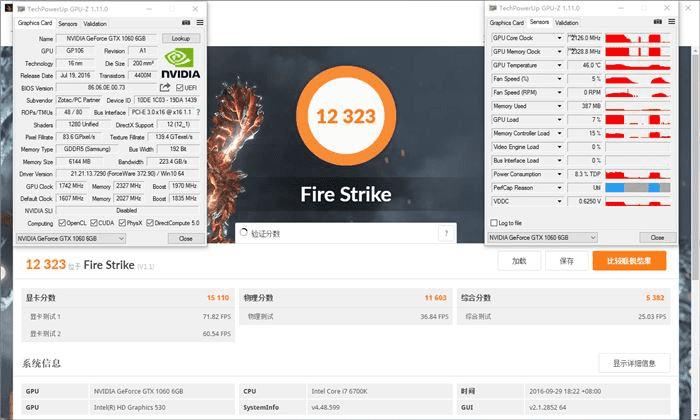The width and height of the screenshot is (700, 420).
Task: Click the 15 110 graphics score value
Action: point(218,298)
